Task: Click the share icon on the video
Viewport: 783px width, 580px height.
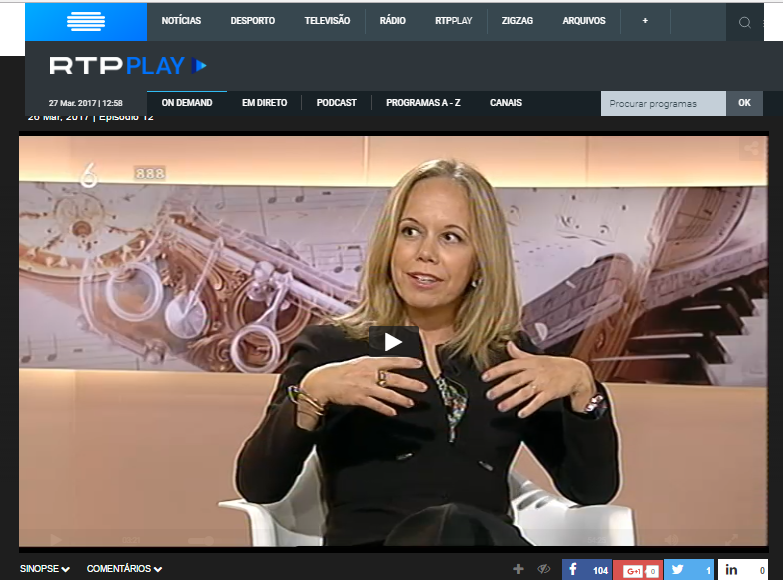Action: click(x=750, y=150)
